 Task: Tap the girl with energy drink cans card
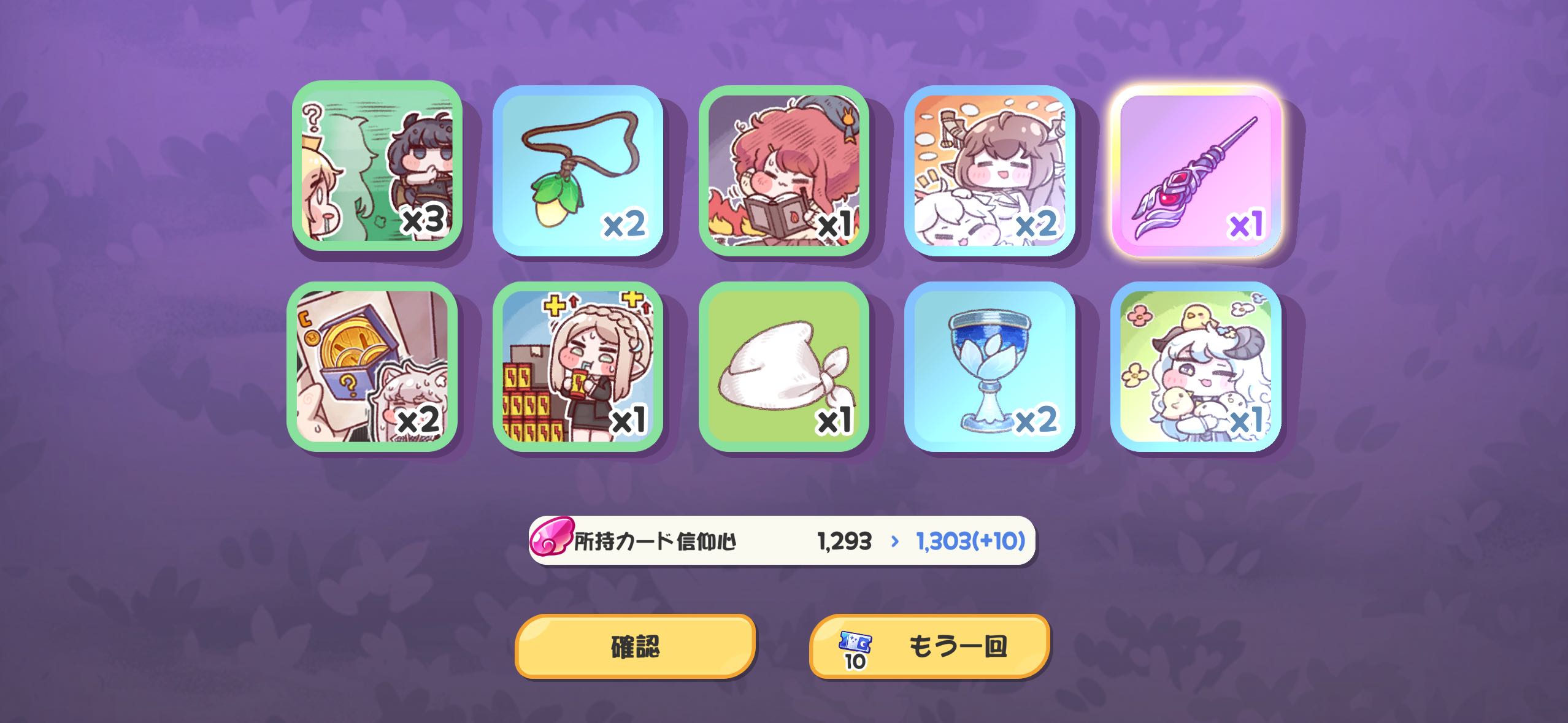coord(578,367)
